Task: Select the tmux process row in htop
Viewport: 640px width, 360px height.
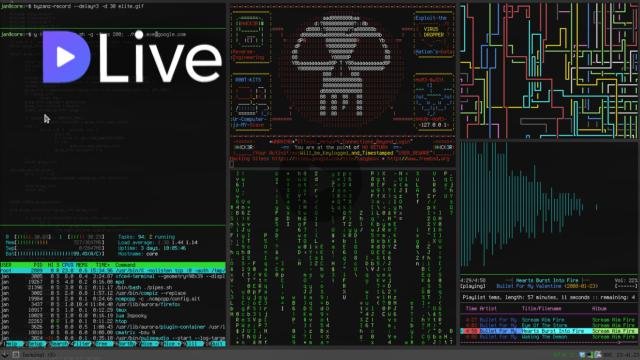Action: pyautogui.click(x=113, y=310)
